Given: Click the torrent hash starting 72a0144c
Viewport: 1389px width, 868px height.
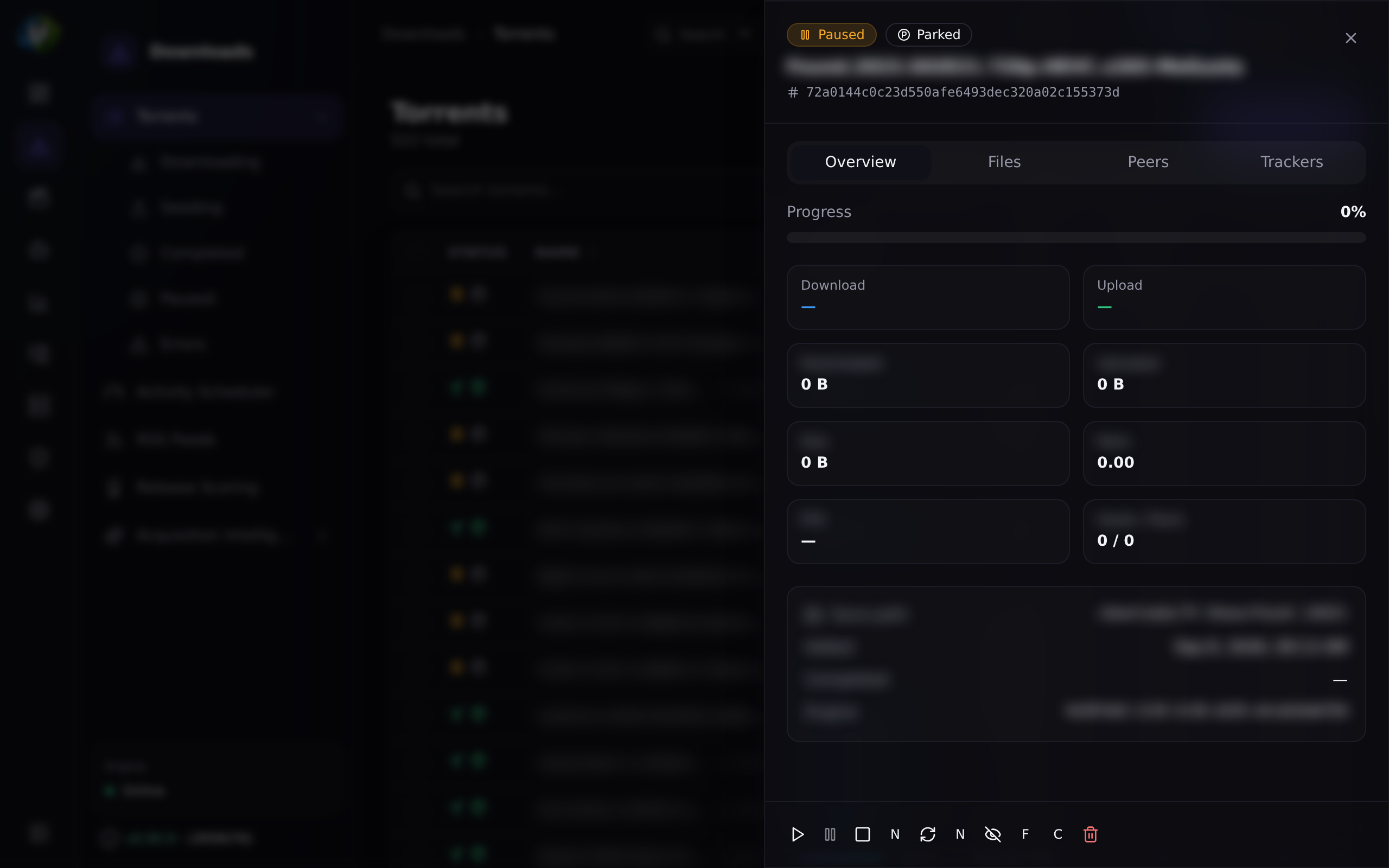Looking at the screenshot, I should 963,92.
